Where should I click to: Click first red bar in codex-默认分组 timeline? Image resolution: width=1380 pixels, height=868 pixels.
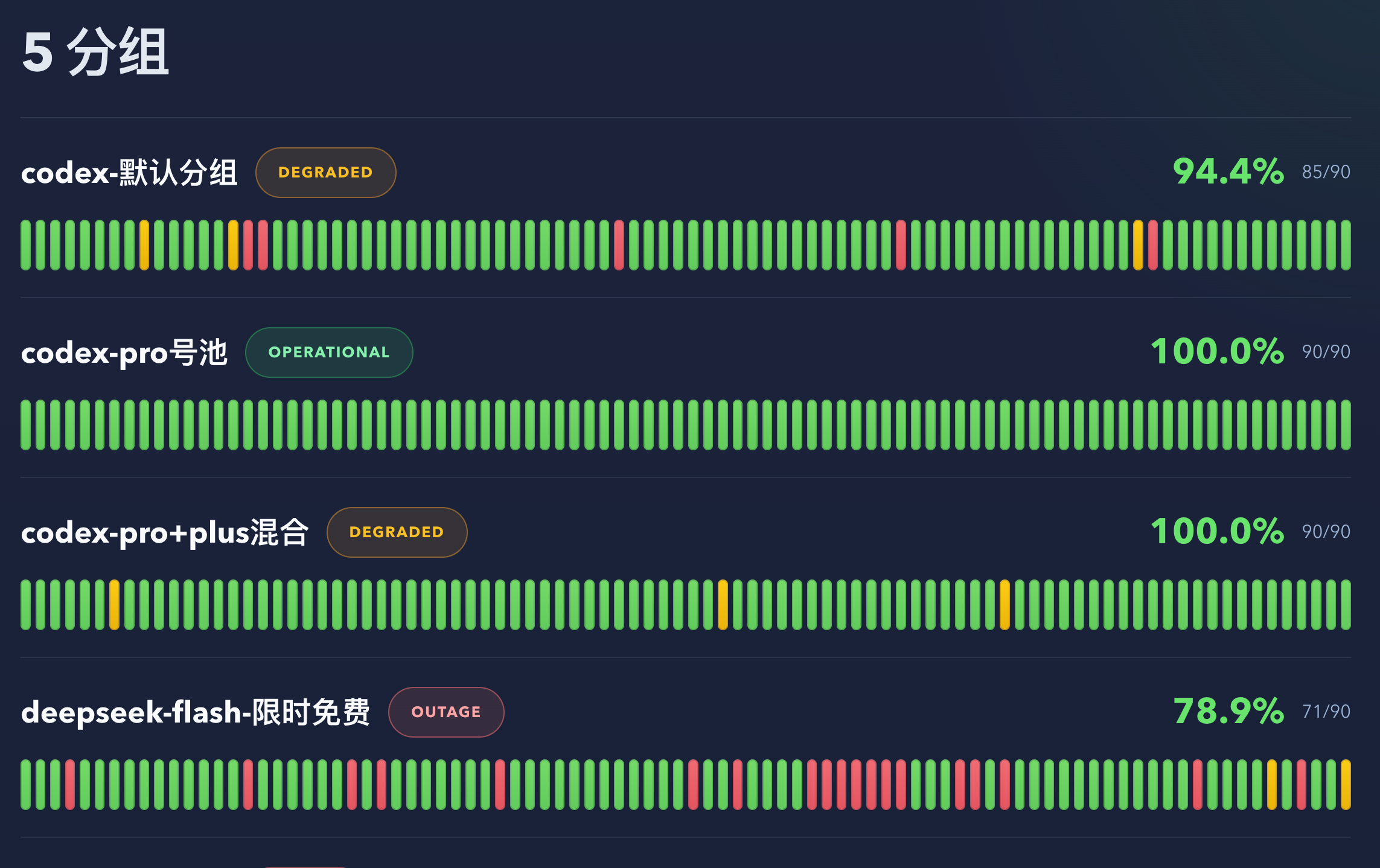click(248, 245)
